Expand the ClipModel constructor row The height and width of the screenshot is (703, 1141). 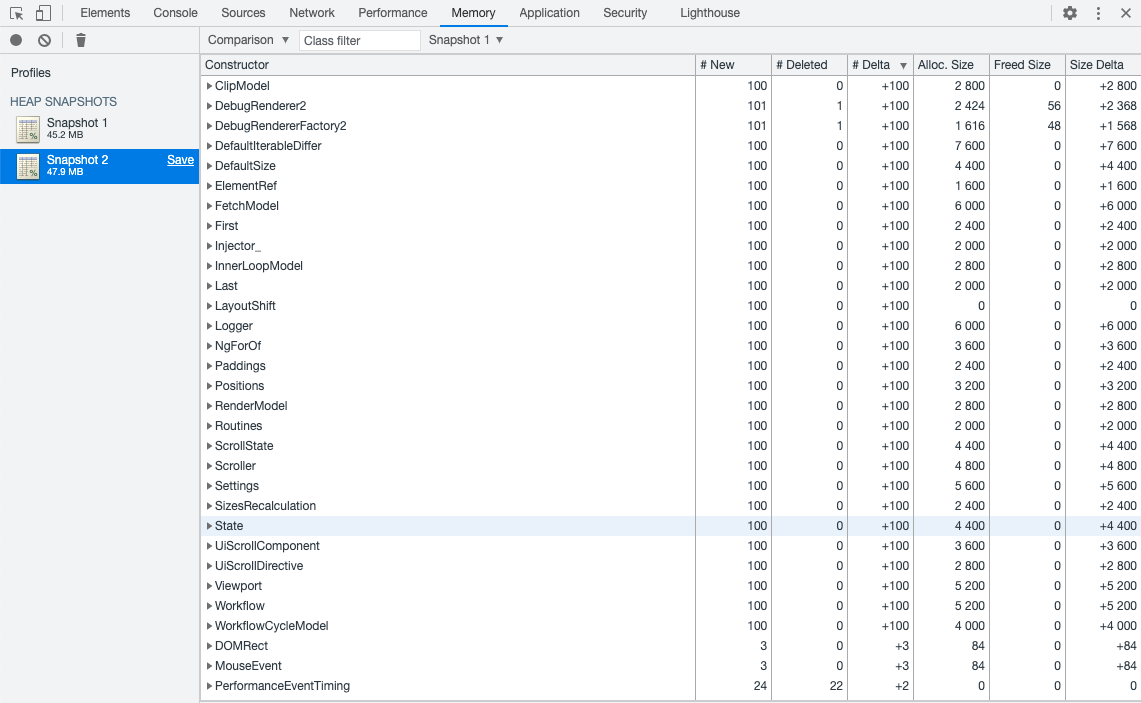[210, 86]
